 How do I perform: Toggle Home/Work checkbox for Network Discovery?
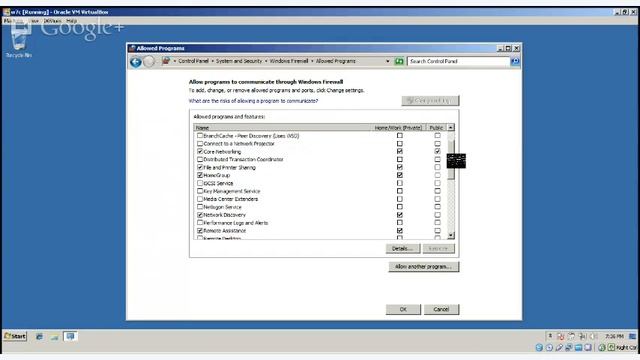[x=400, y=215]
